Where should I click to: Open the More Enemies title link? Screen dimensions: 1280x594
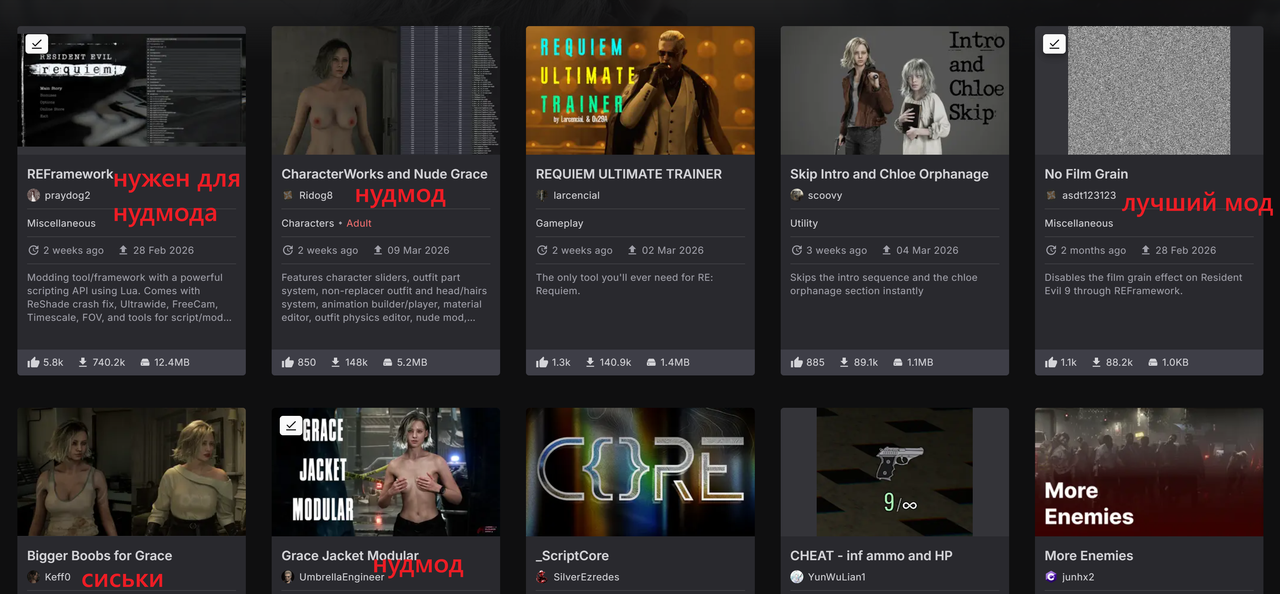pos(1089,556)
